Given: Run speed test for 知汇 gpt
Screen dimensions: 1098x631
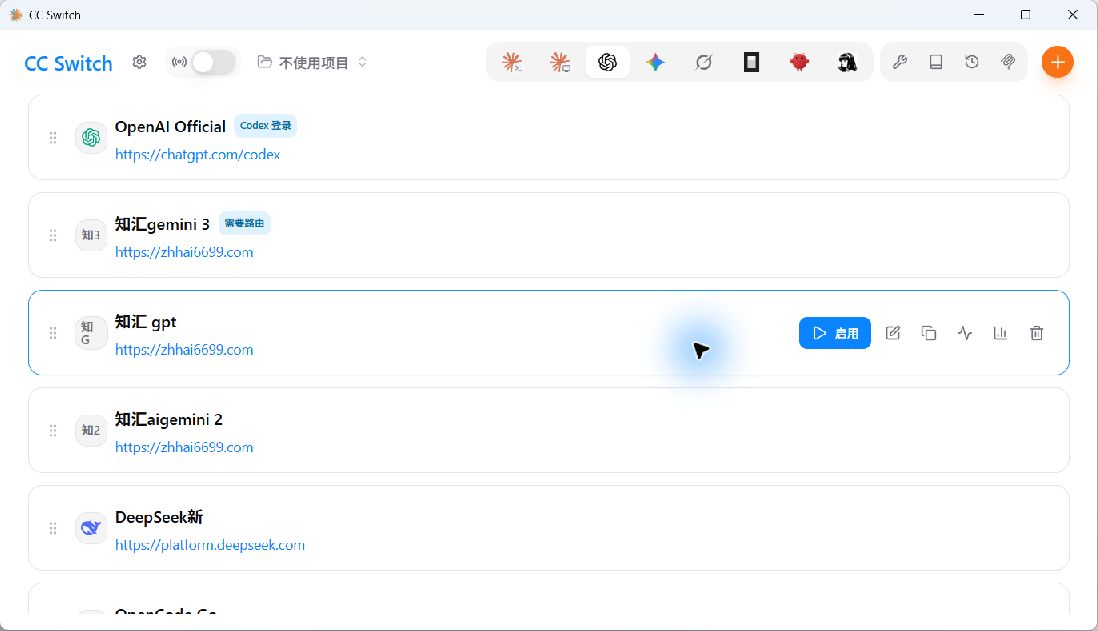Looking at the screenshot, I should point(965,333).
